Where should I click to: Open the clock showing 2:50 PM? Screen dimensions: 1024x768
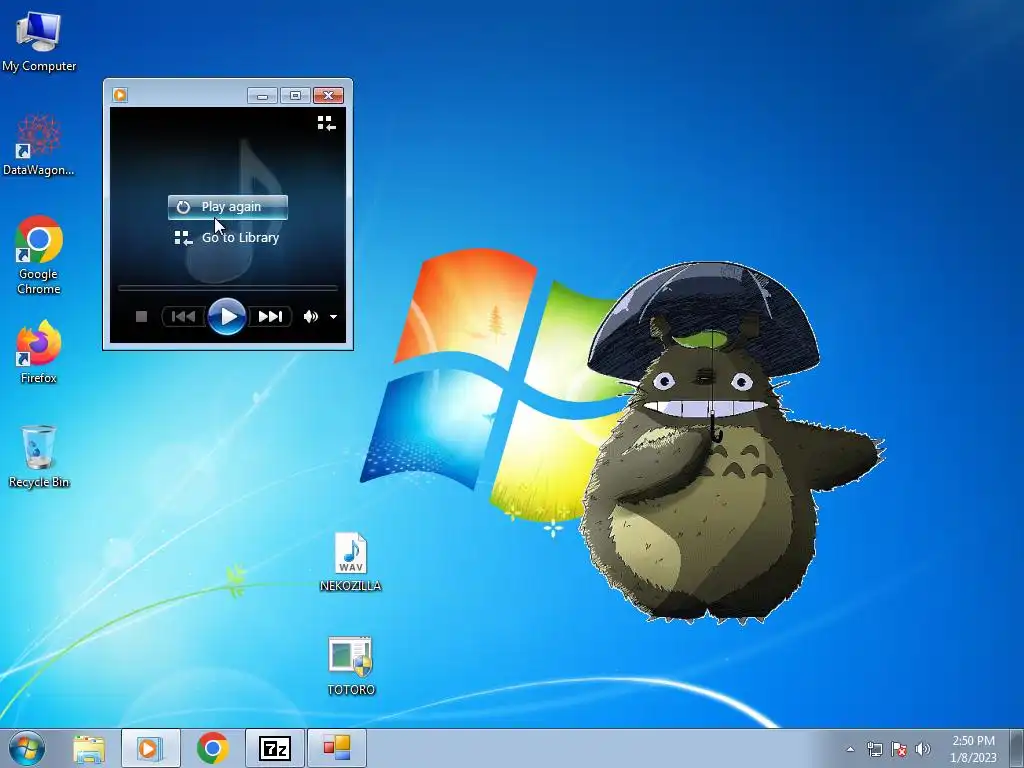coord(973,749)
